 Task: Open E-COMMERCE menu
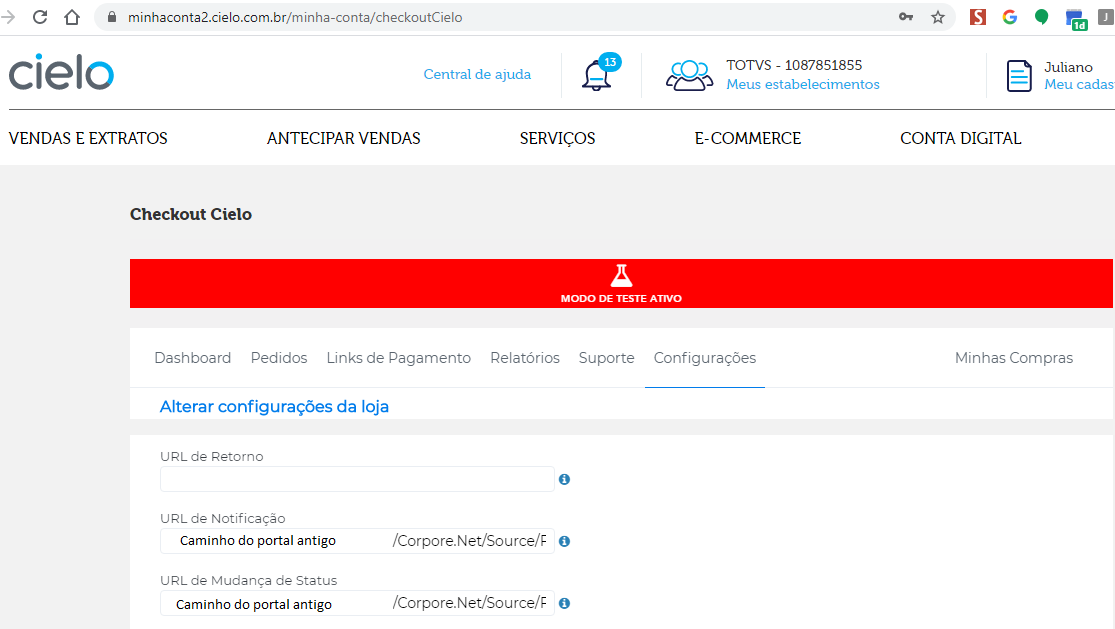click(747, 138)
